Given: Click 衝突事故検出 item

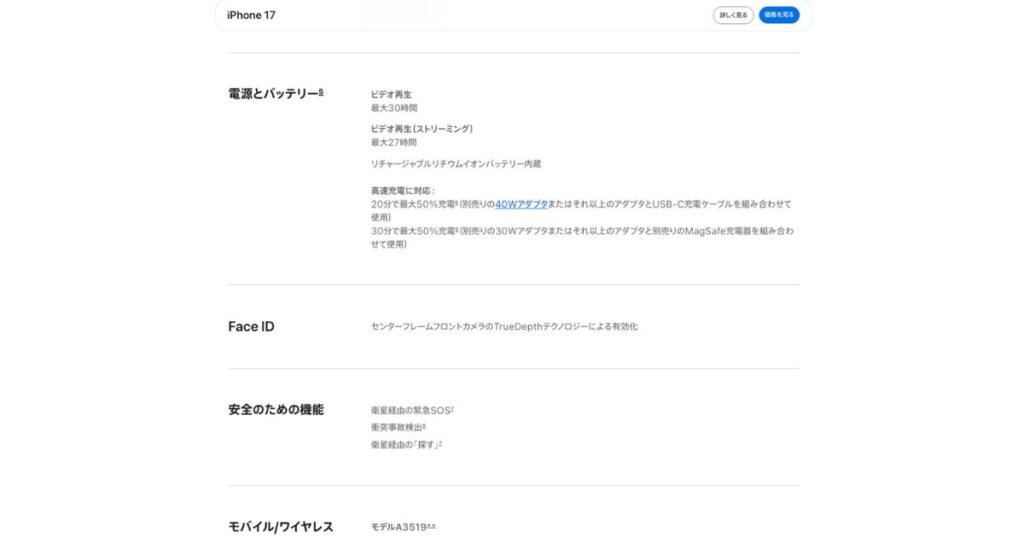Looking at the screenshot, I should pos(398,428).
